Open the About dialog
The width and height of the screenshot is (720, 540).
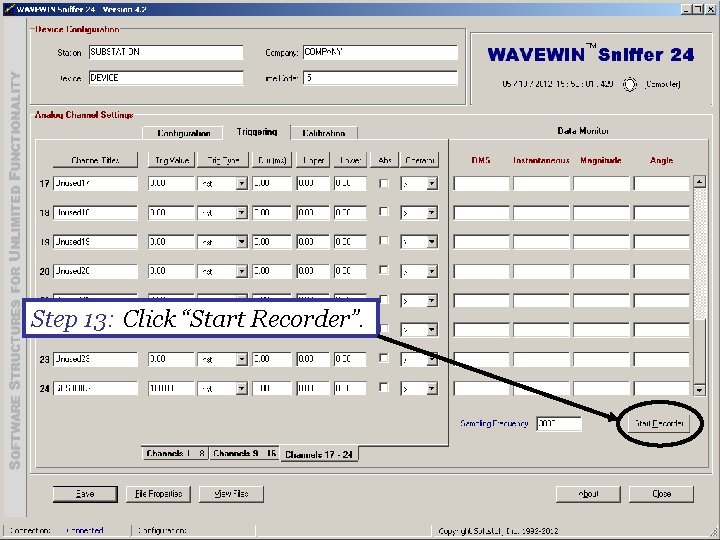tap(588, 494)
